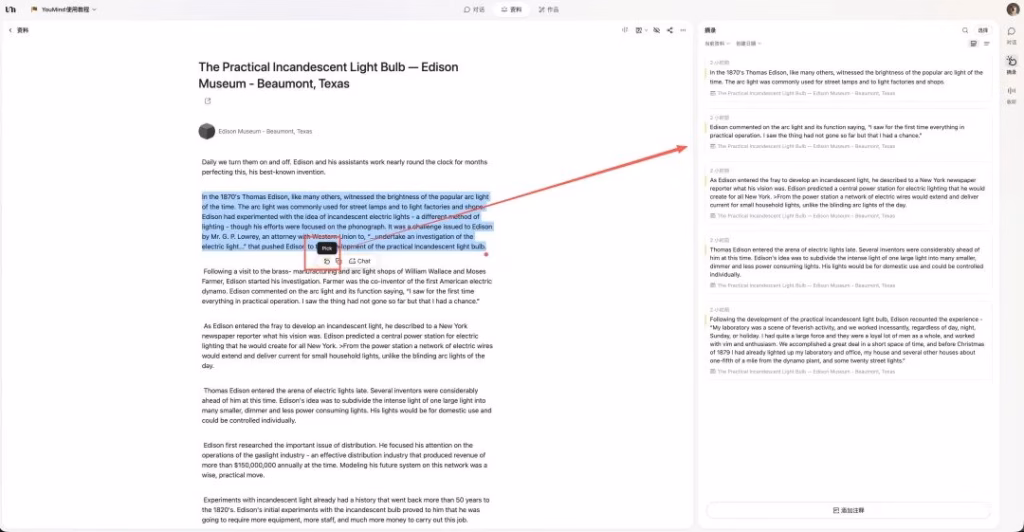This screenshot has width=1024, height=532.
Task: Open the original source link icon under title
Action: 208,101
